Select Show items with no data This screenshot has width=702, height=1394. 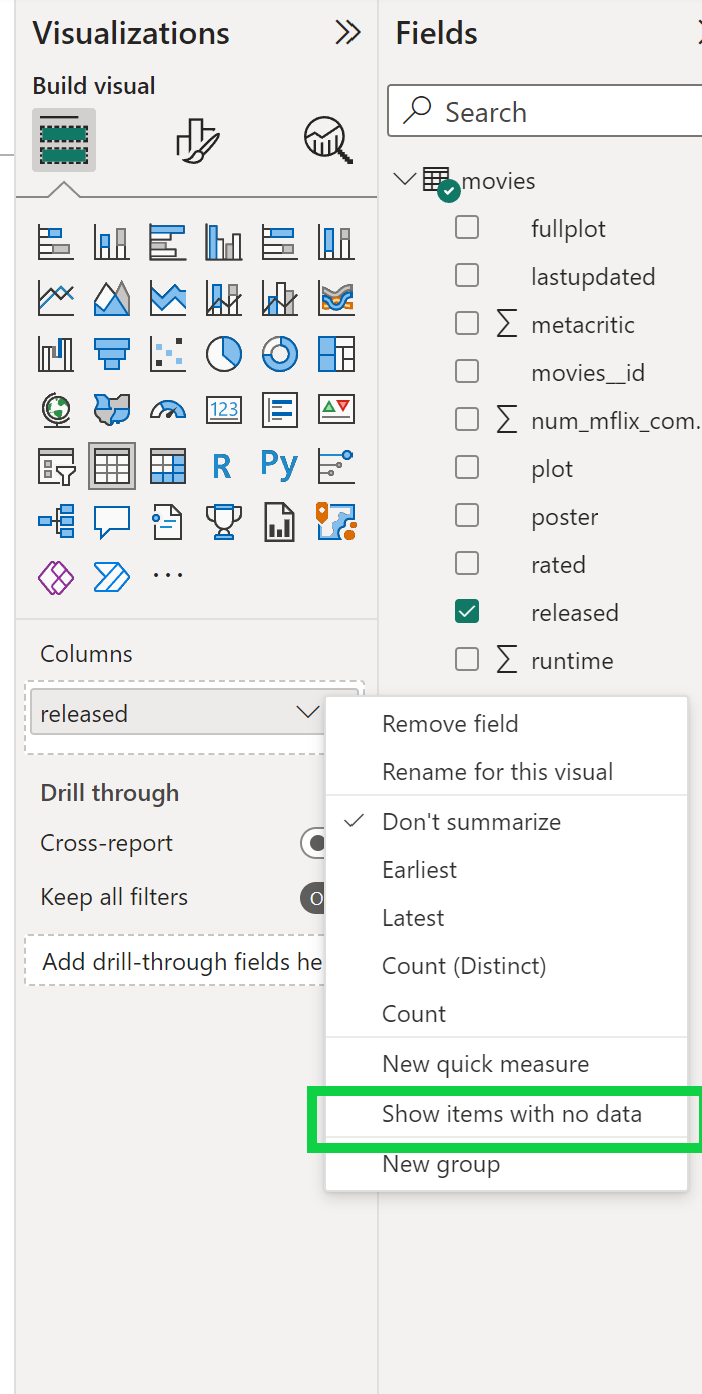coord(512,1114)
